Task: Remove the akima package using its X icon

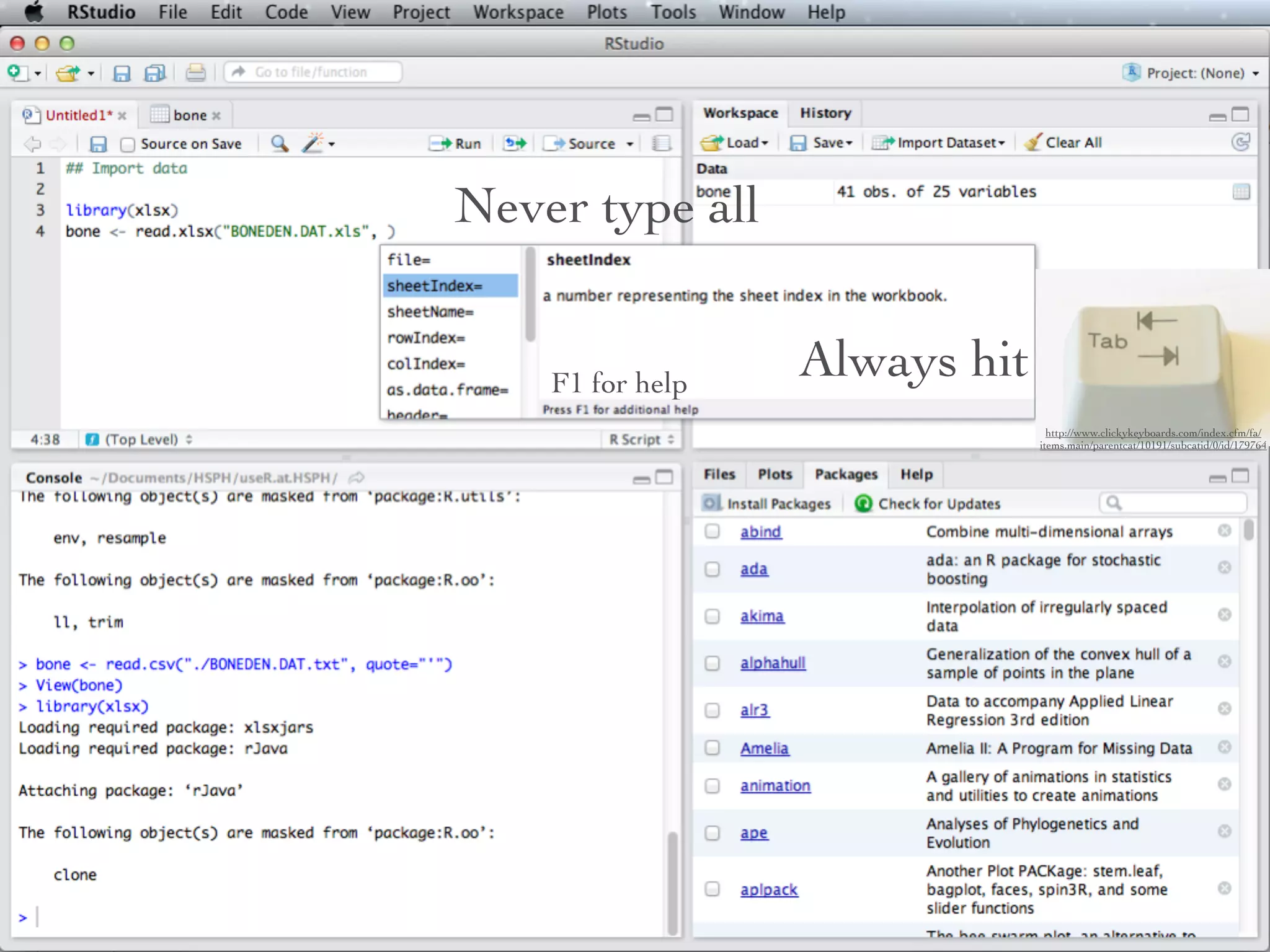Action: (x=1224, y=614)
